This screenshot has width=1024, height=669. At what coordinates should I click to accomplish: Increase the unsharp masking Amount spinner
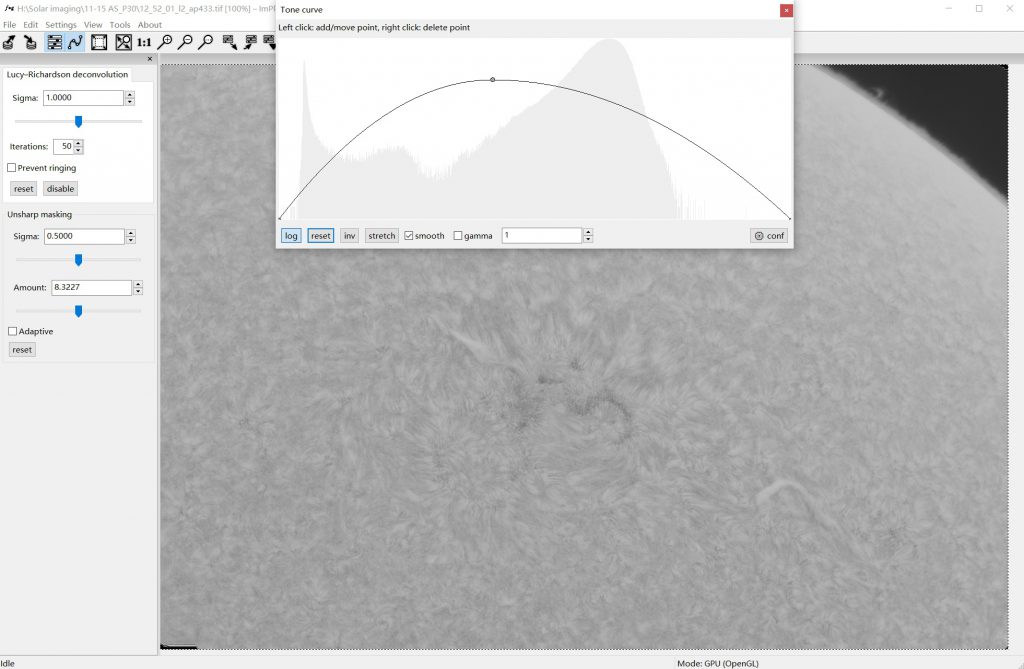[x=138, y=284]
